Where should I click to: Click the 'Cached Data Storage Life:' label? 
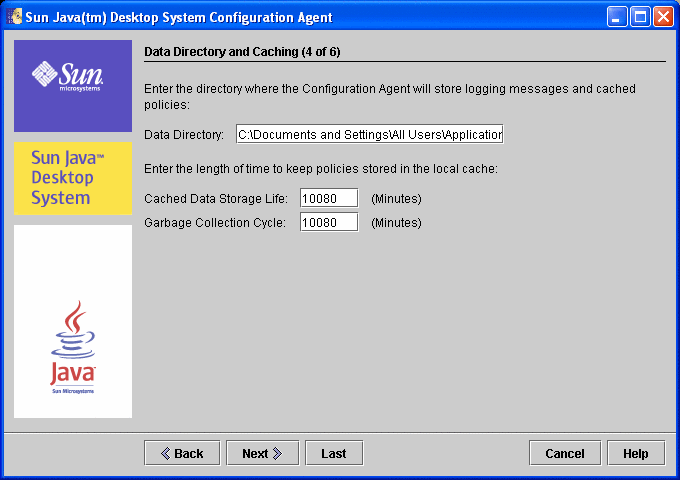click(x=216, y=199)
